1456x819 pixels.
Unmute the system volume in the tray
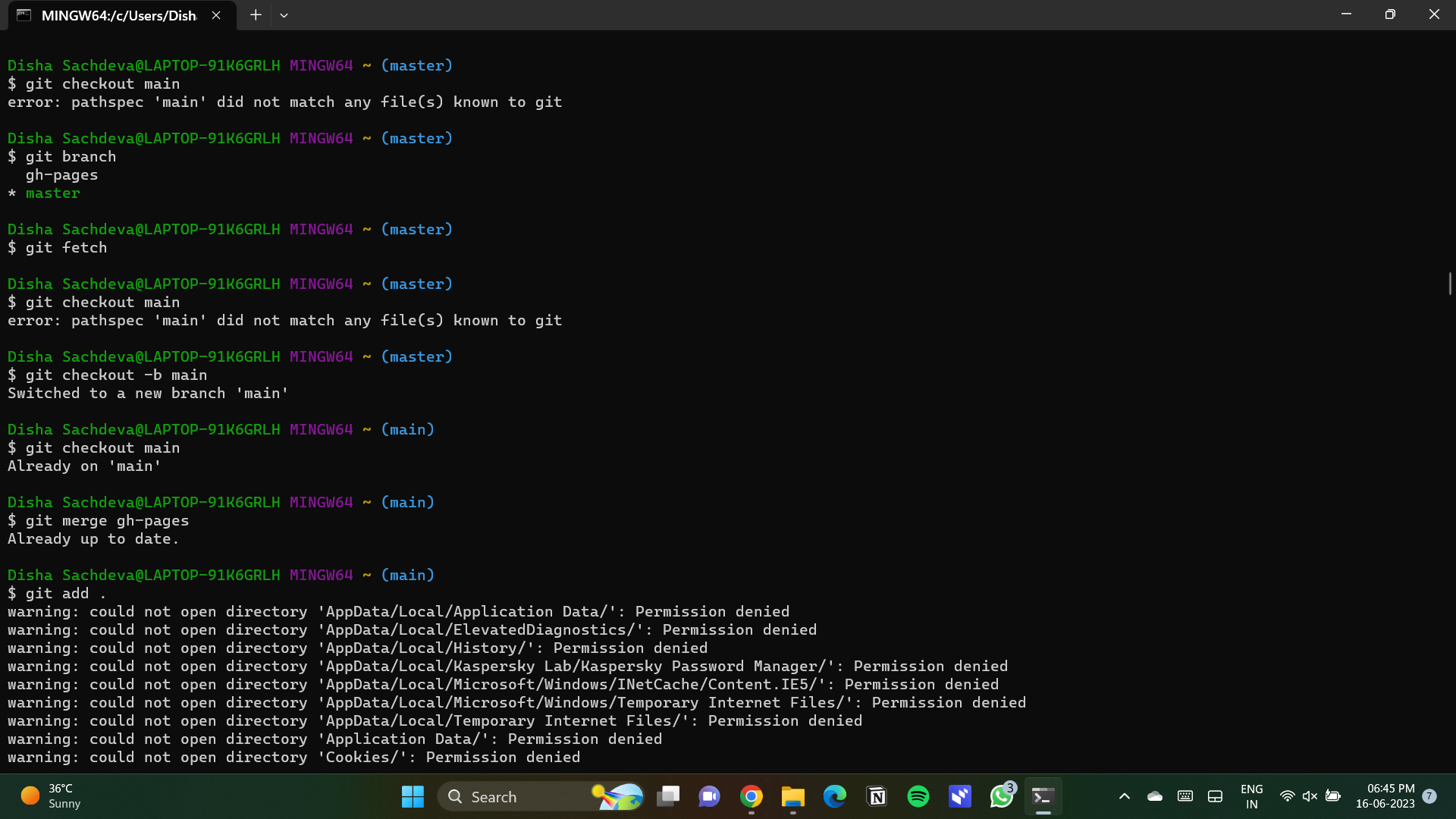coord(1310,796)
